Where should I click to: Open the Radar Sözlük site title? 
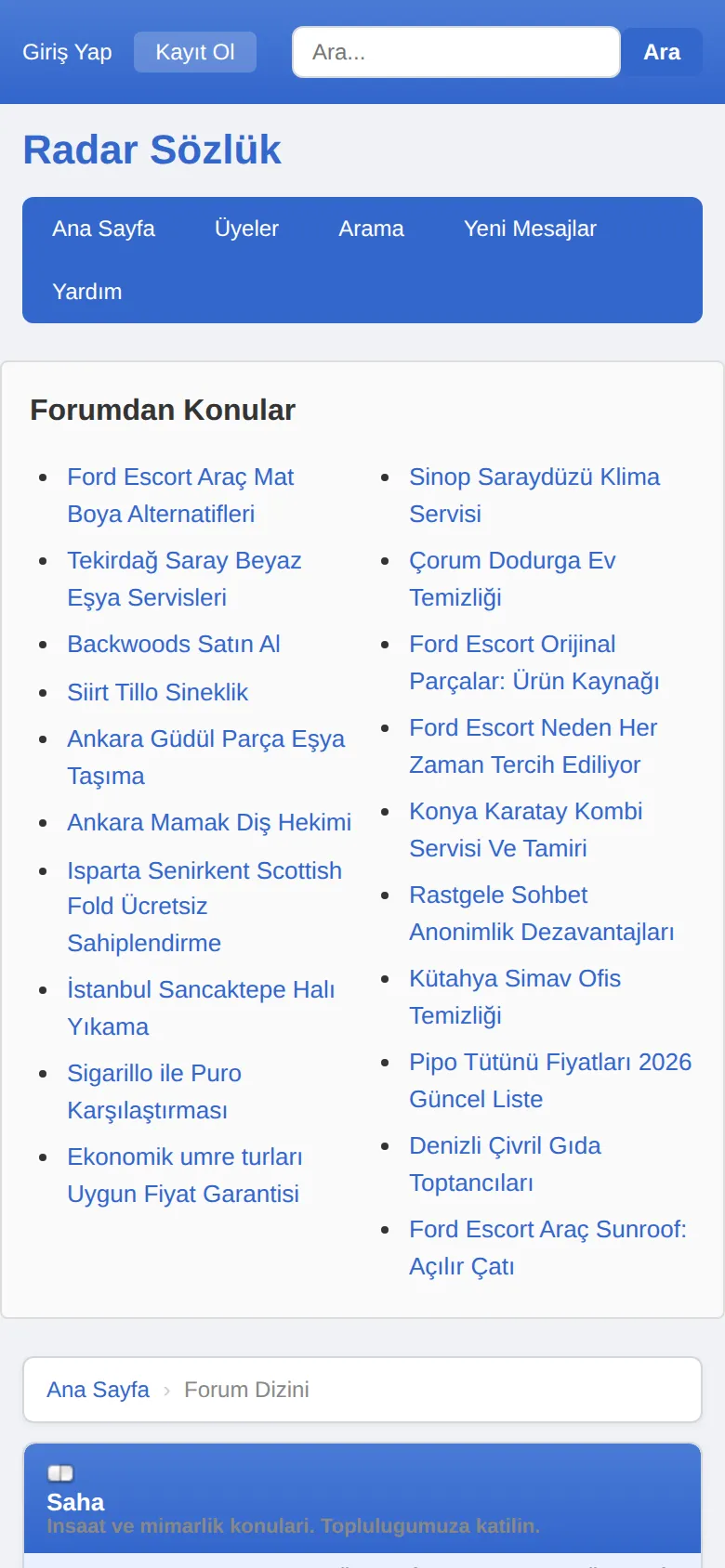click(152, 150)
